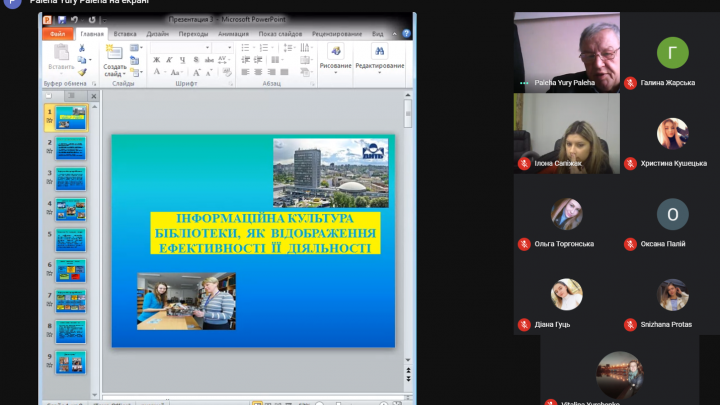Click the Increase Indent icon

tap(258, 60)
